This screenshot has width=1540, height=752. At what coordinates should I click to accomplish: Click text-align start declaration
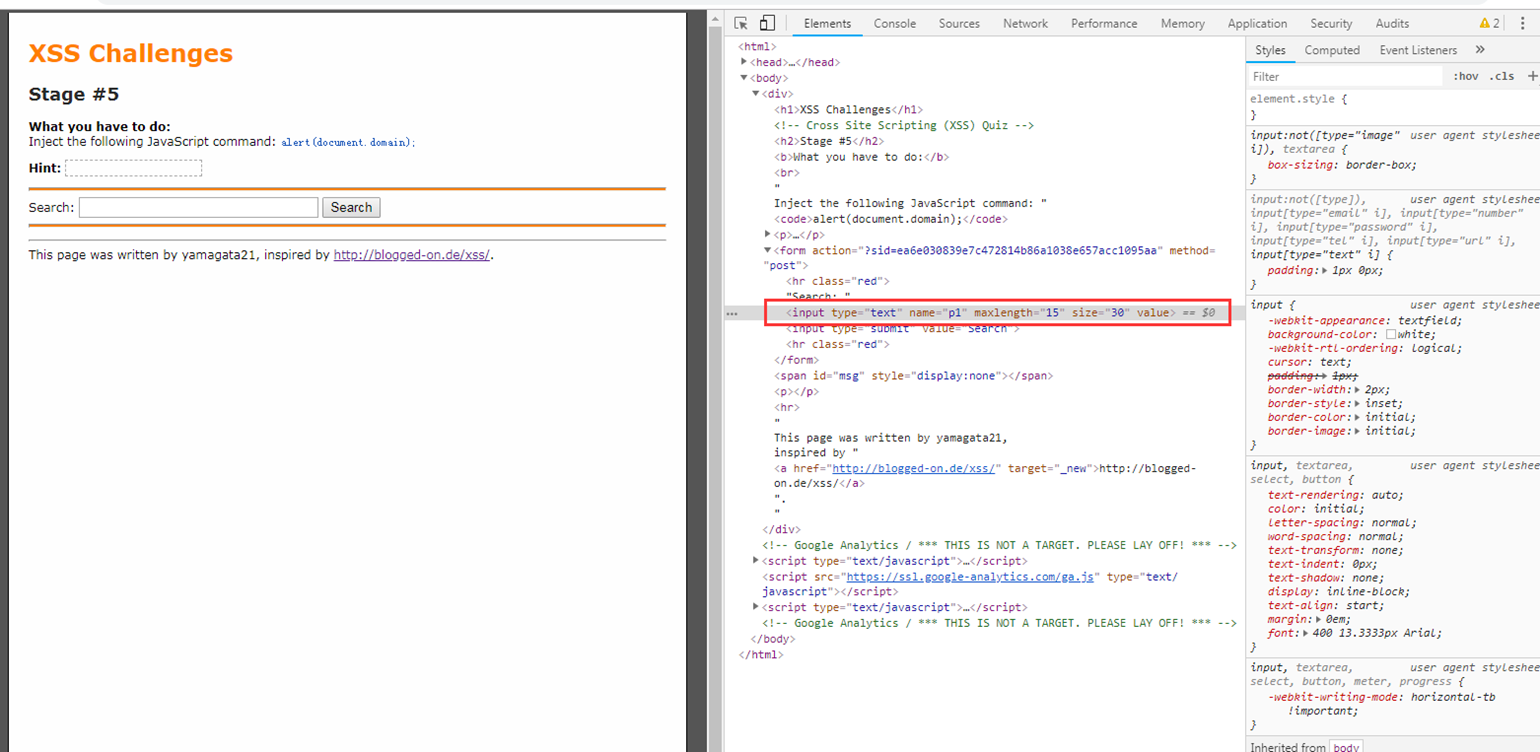coord(1326,605)
